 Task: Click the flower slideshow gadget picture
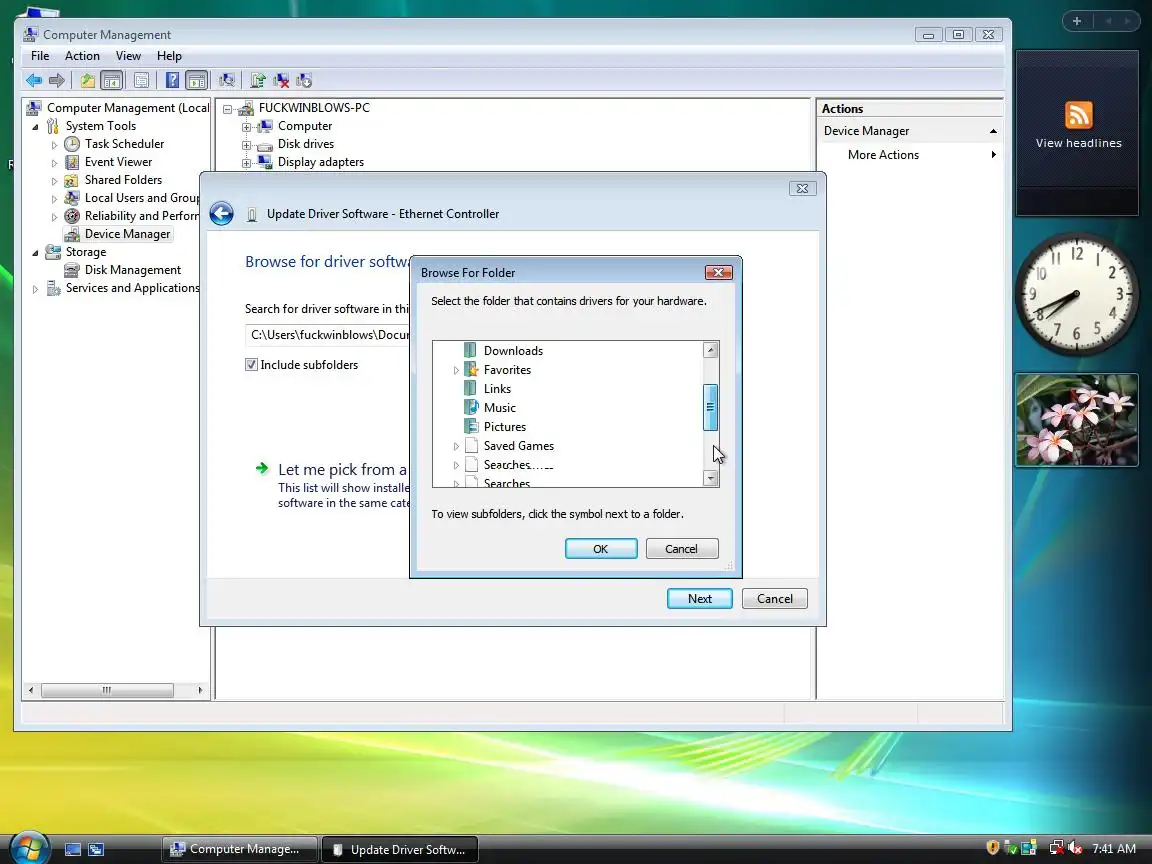tap(1077, 420)
